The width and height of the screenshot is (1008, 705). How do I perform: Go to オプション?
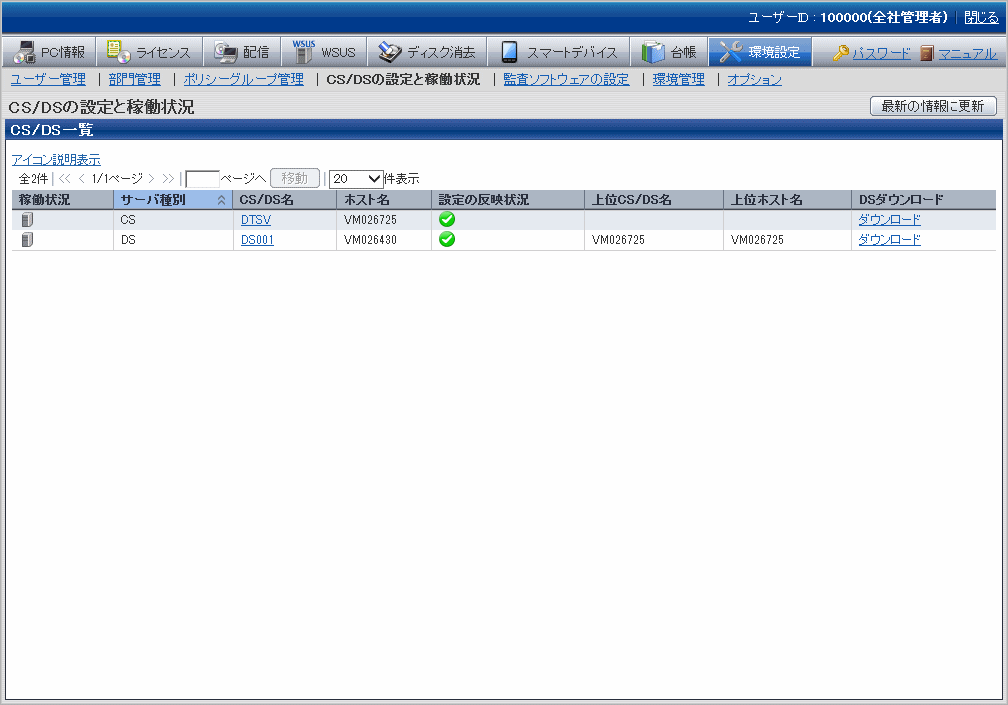point(755,79)
